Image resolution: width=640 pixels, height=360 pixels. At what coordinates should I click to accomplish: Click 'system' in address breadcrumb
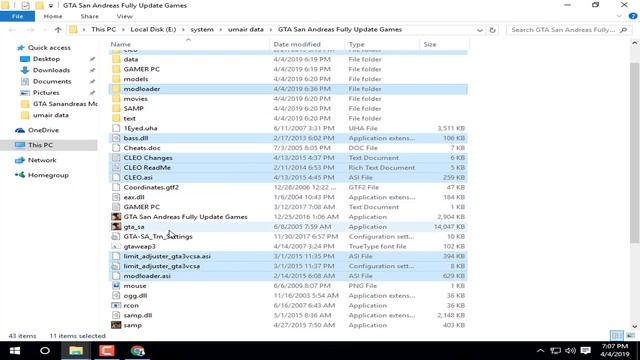tap(202, 29)
